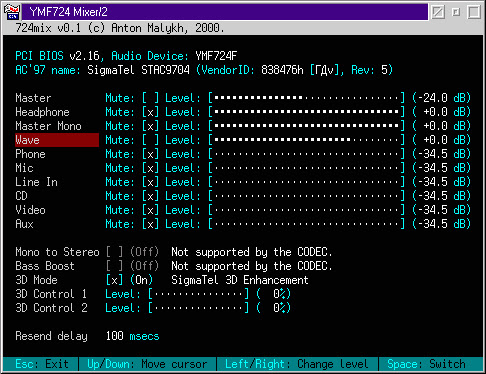Unmute the Aux channel checkbox
This screenshot has height=374, width=486.
pyautogui.click(x=150, y=224)
